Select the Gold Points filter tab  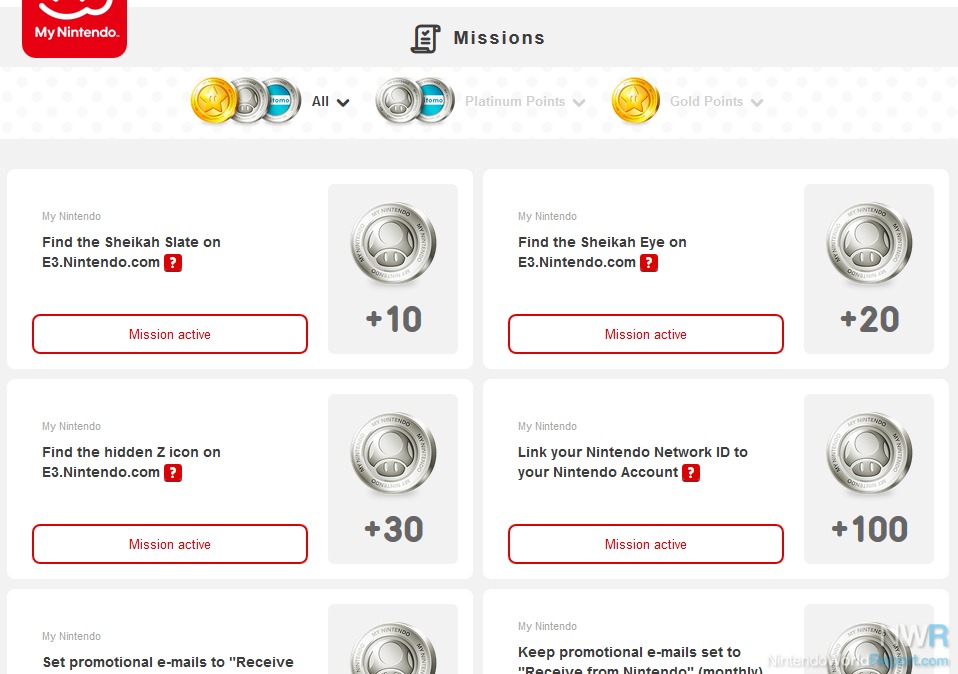tap(706, 101)
